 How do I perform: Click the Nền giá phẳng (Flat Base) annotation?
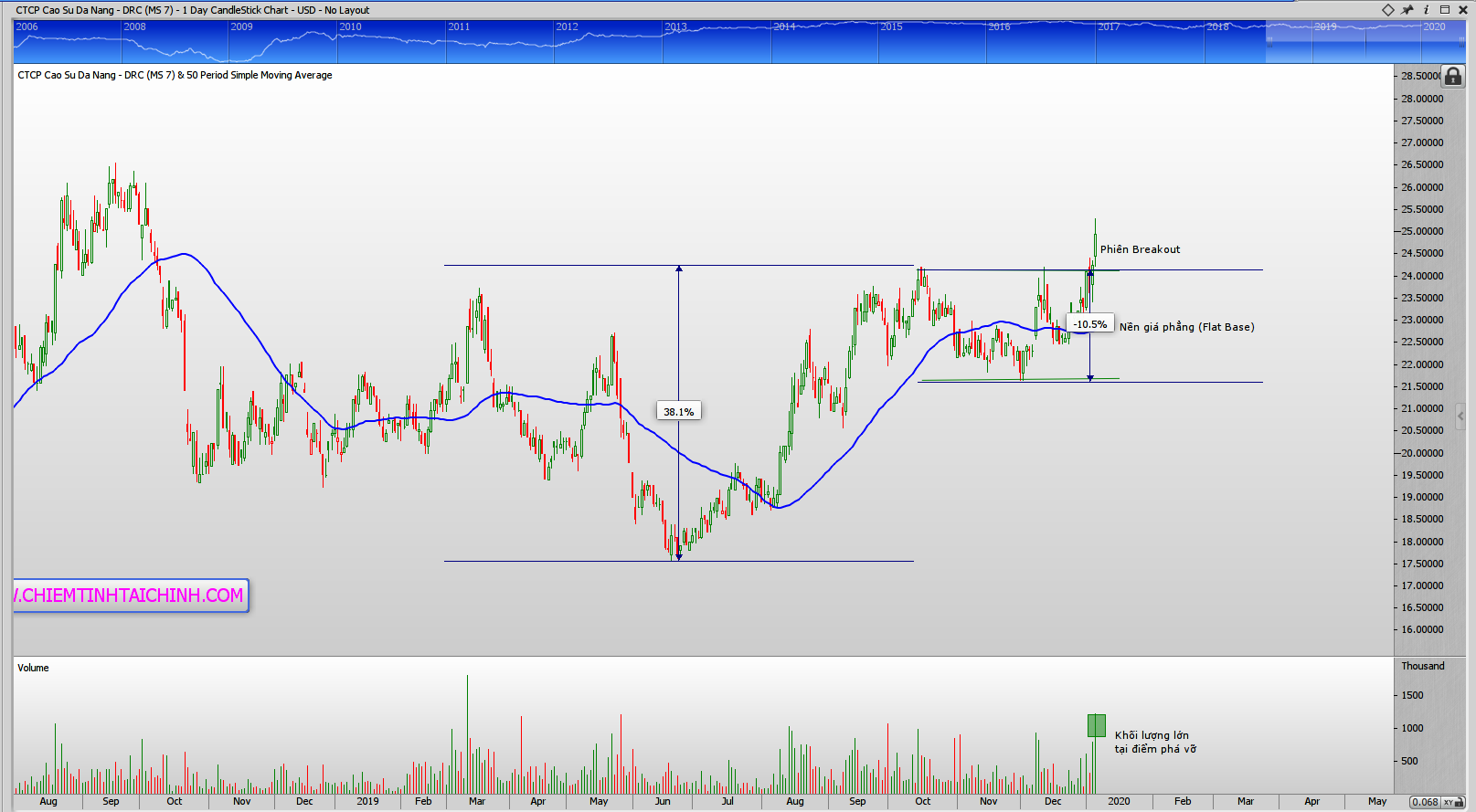(1186, 327)
